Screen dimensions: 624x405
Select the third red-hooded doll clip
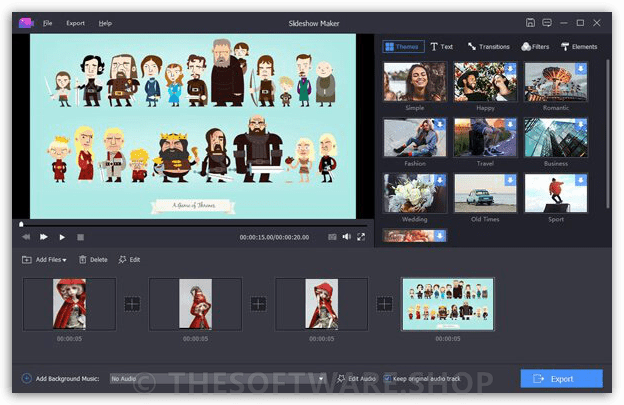322,304
